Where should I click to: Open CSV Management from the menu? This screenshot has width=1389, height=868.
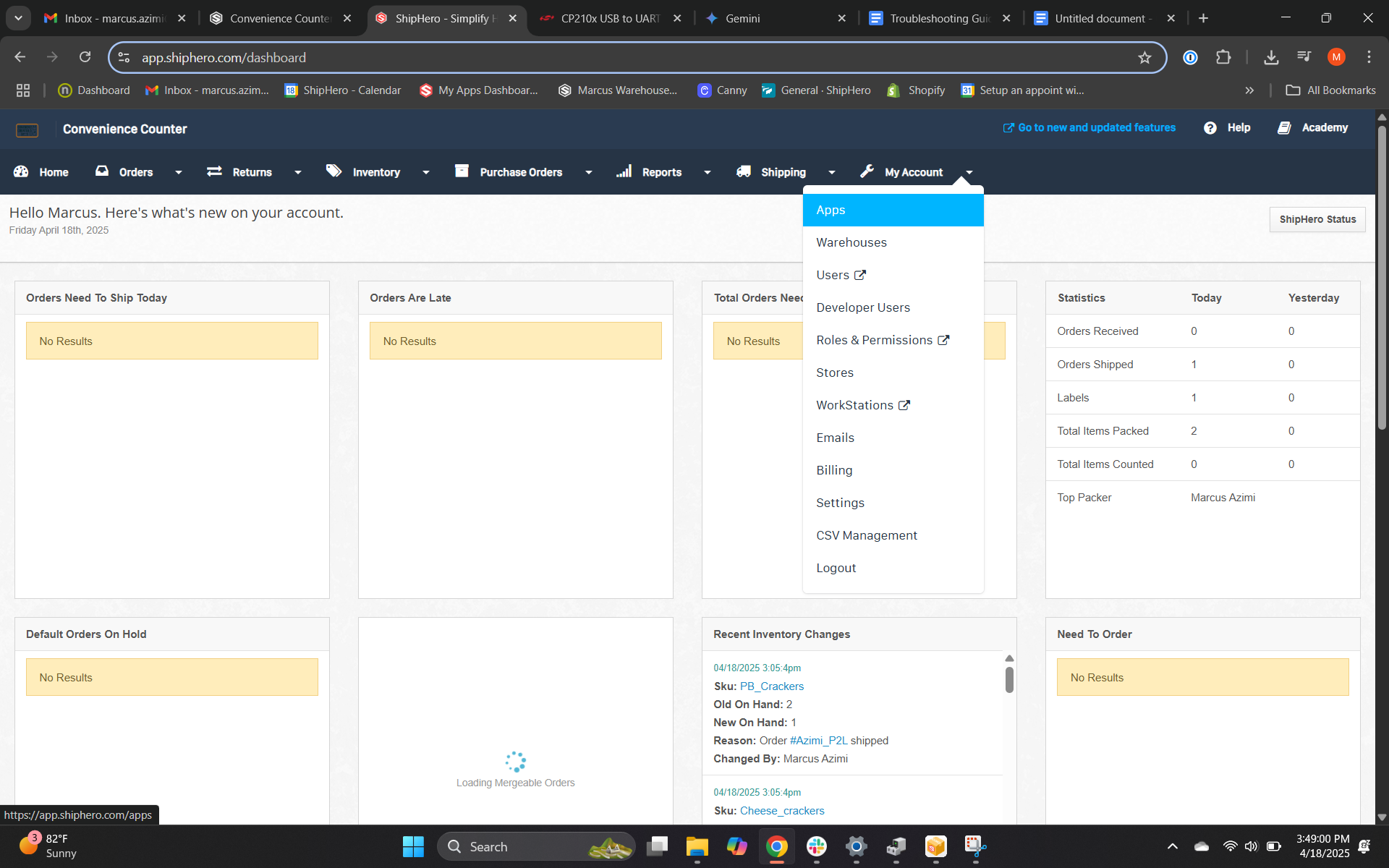[893, 535]
